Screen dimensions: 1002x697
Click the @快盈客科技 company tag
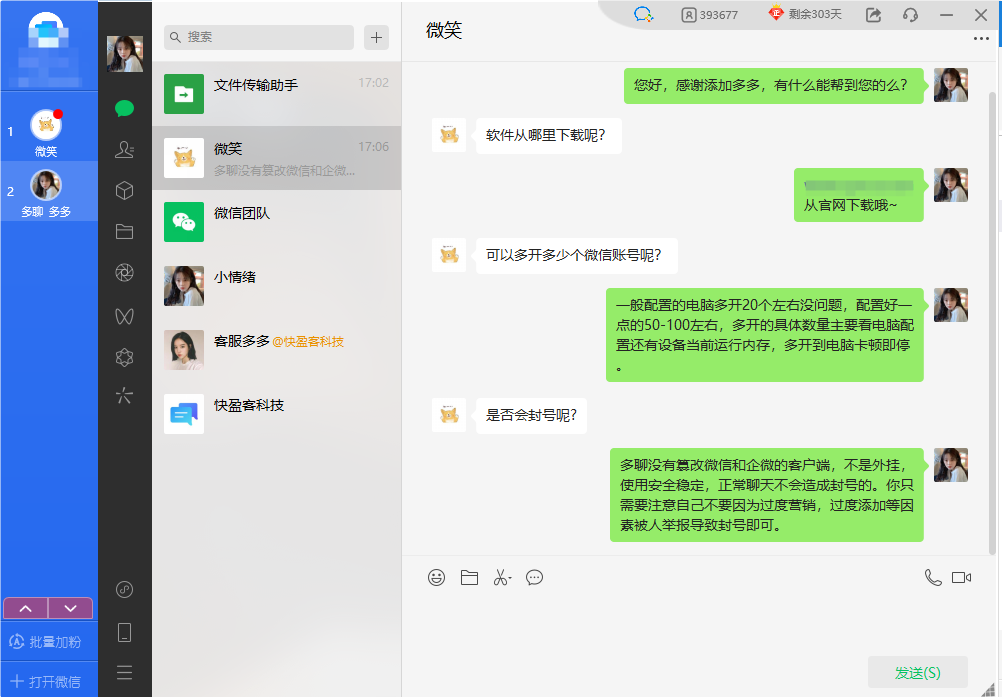[308, 342]
